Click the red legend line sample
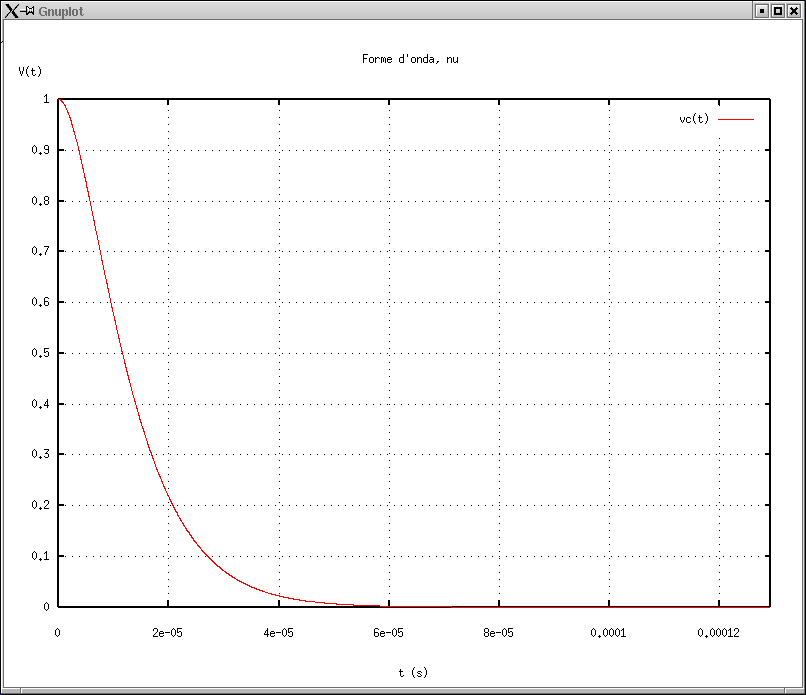 [x=736, y=119]
